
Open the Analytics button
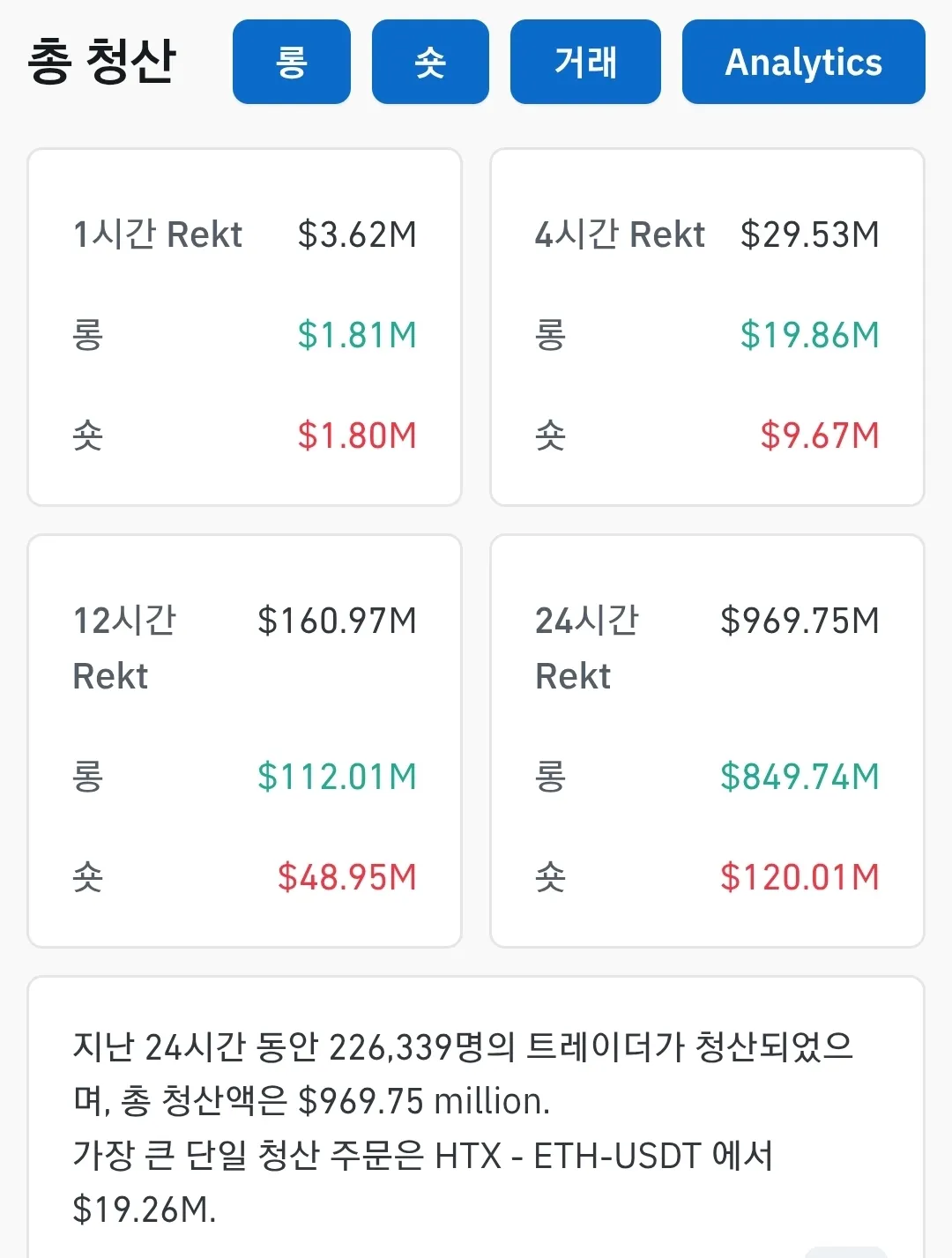tap(803, 62)
